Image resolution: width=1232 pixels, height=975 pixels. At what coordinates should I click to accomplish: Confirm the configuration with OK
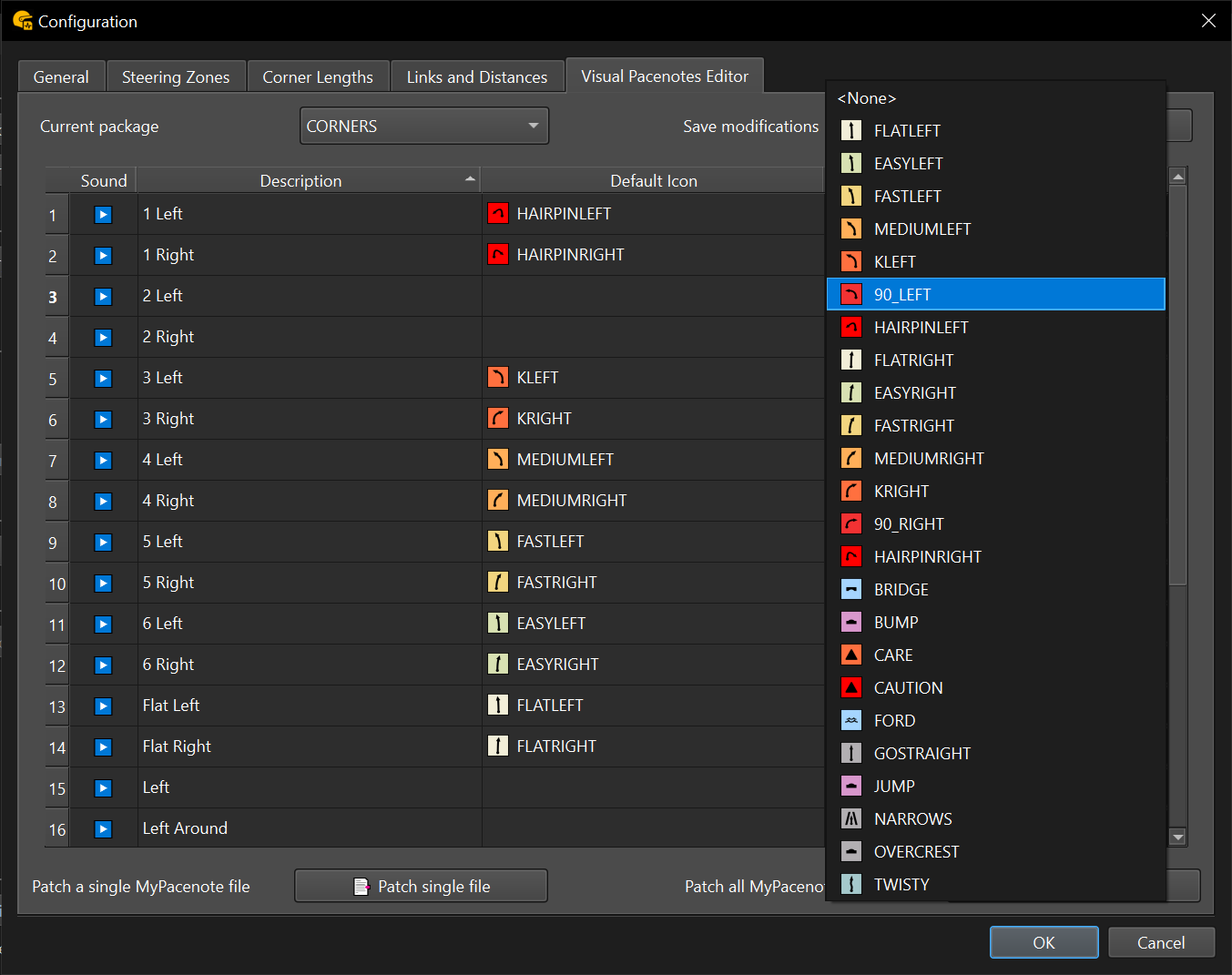tap(1044, 943)
